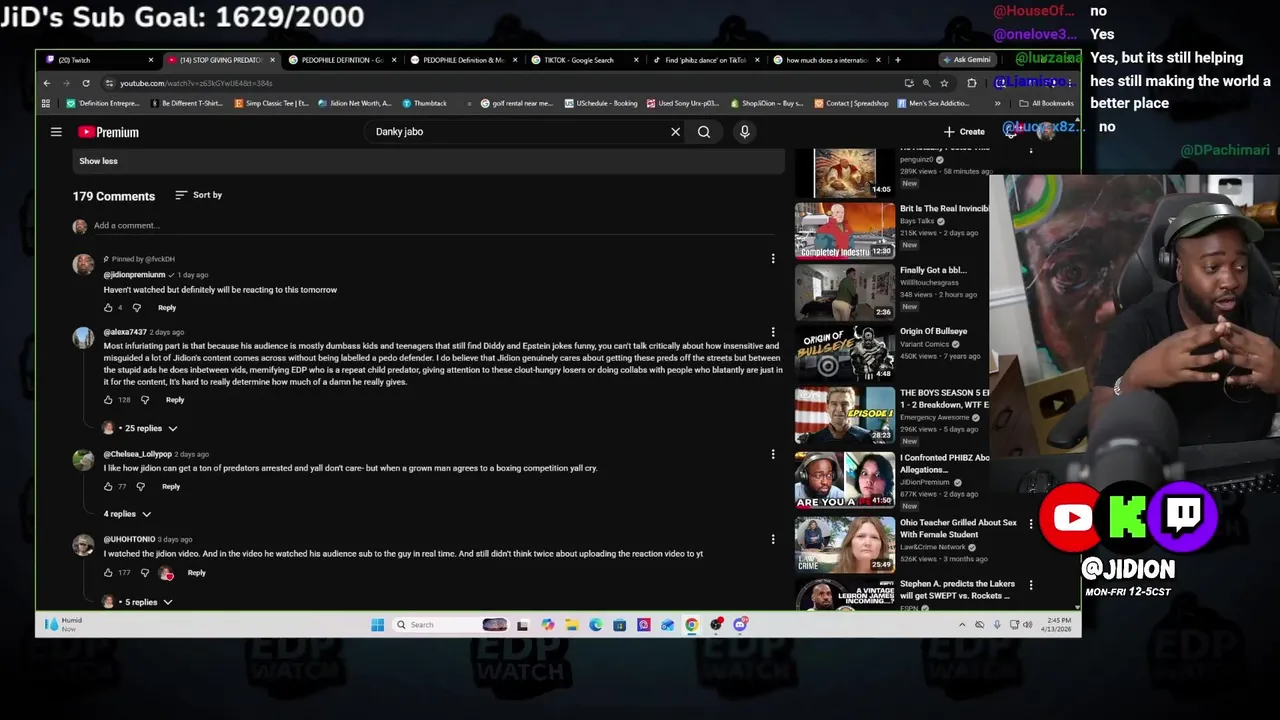Screen dimensions: 1280x720
Task: Show hidden system tray icons chevron
Action: pyautogui.click(x=962, y=625)
